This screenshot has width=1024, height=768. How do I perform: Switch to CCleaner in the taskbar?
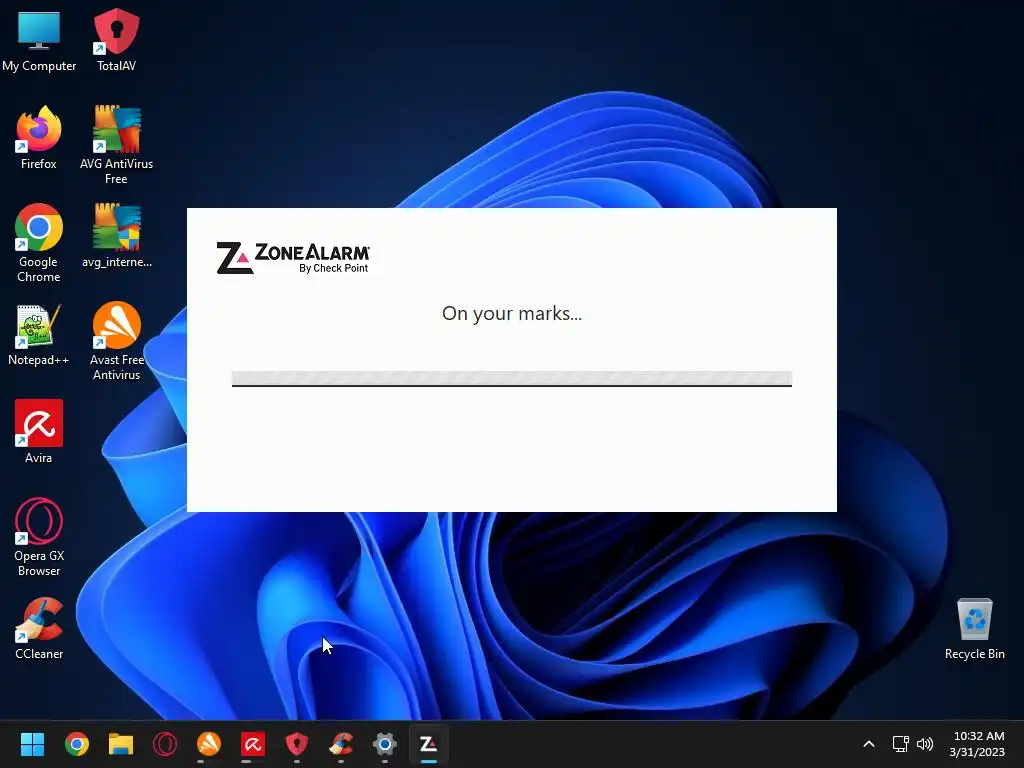(x=341, y=744)
